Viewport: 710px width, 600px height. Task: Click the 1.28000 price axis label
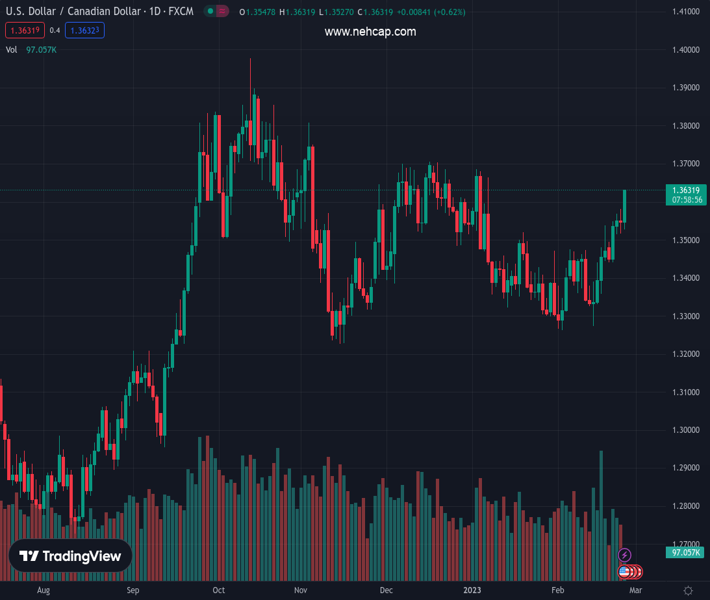[686, 506]
